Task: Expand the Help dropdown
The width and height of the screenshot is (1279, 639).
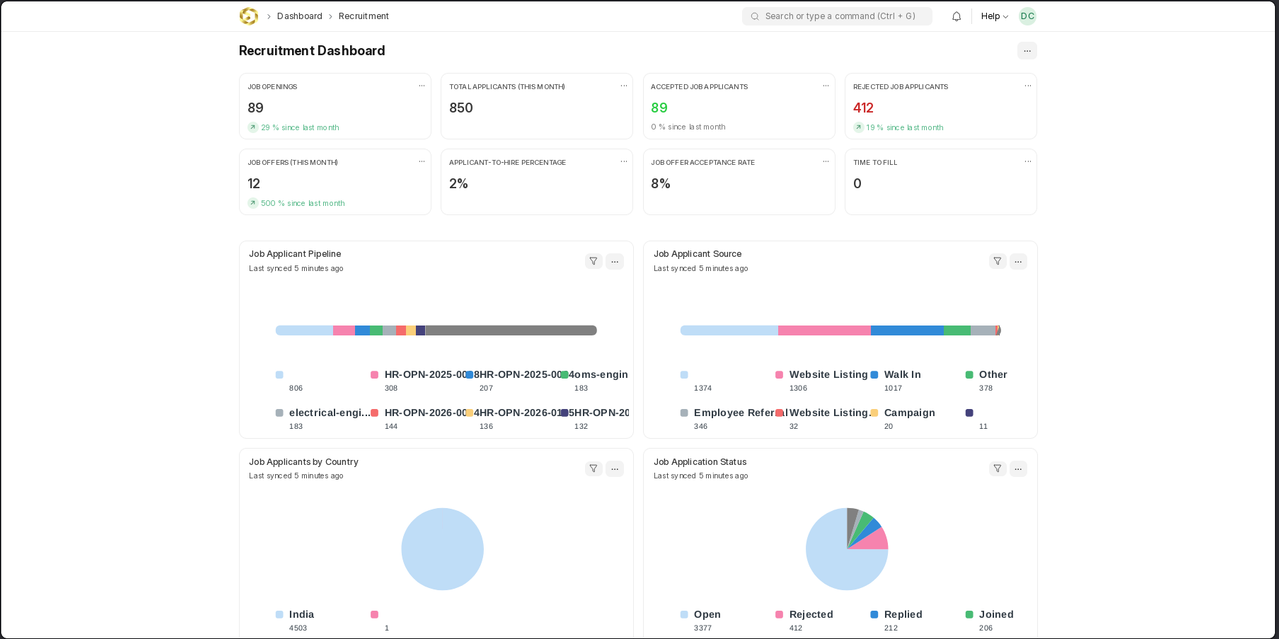Action: point(994,16)
